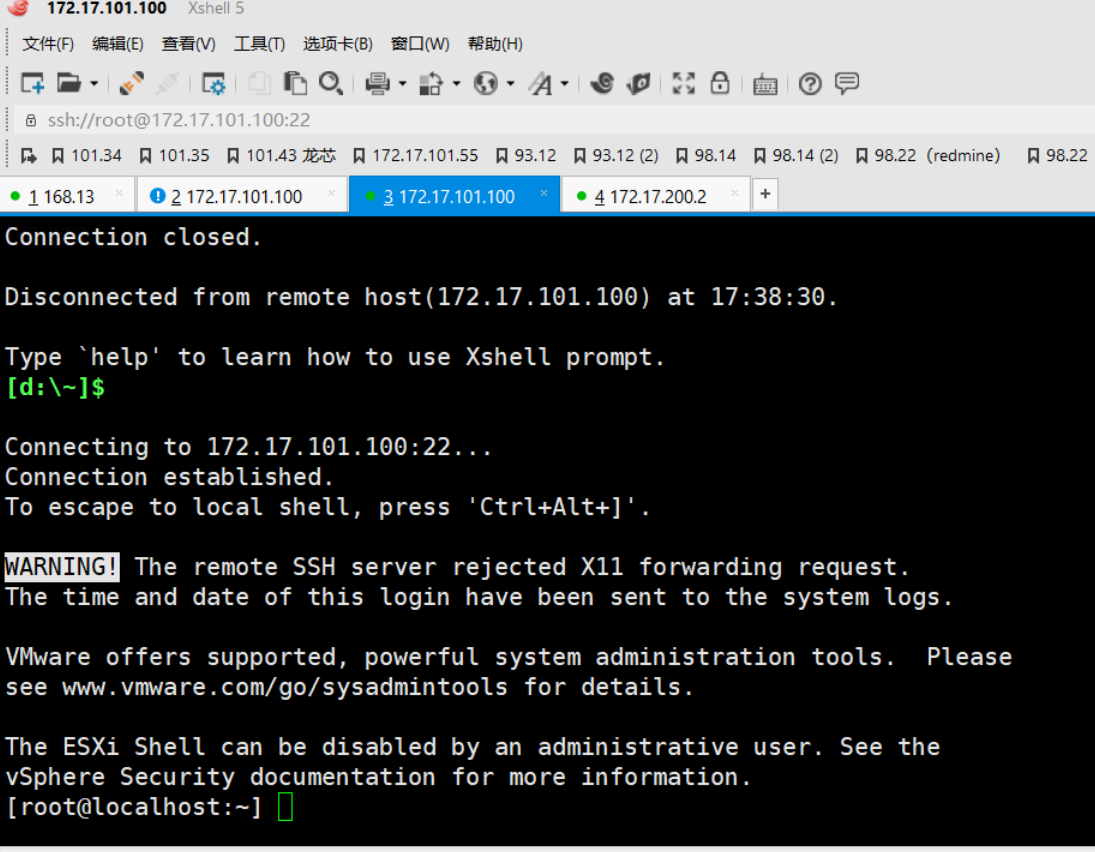Open the 帮助(H) menu
Viewport: 1095px width, 852px height.
point(495,44)
